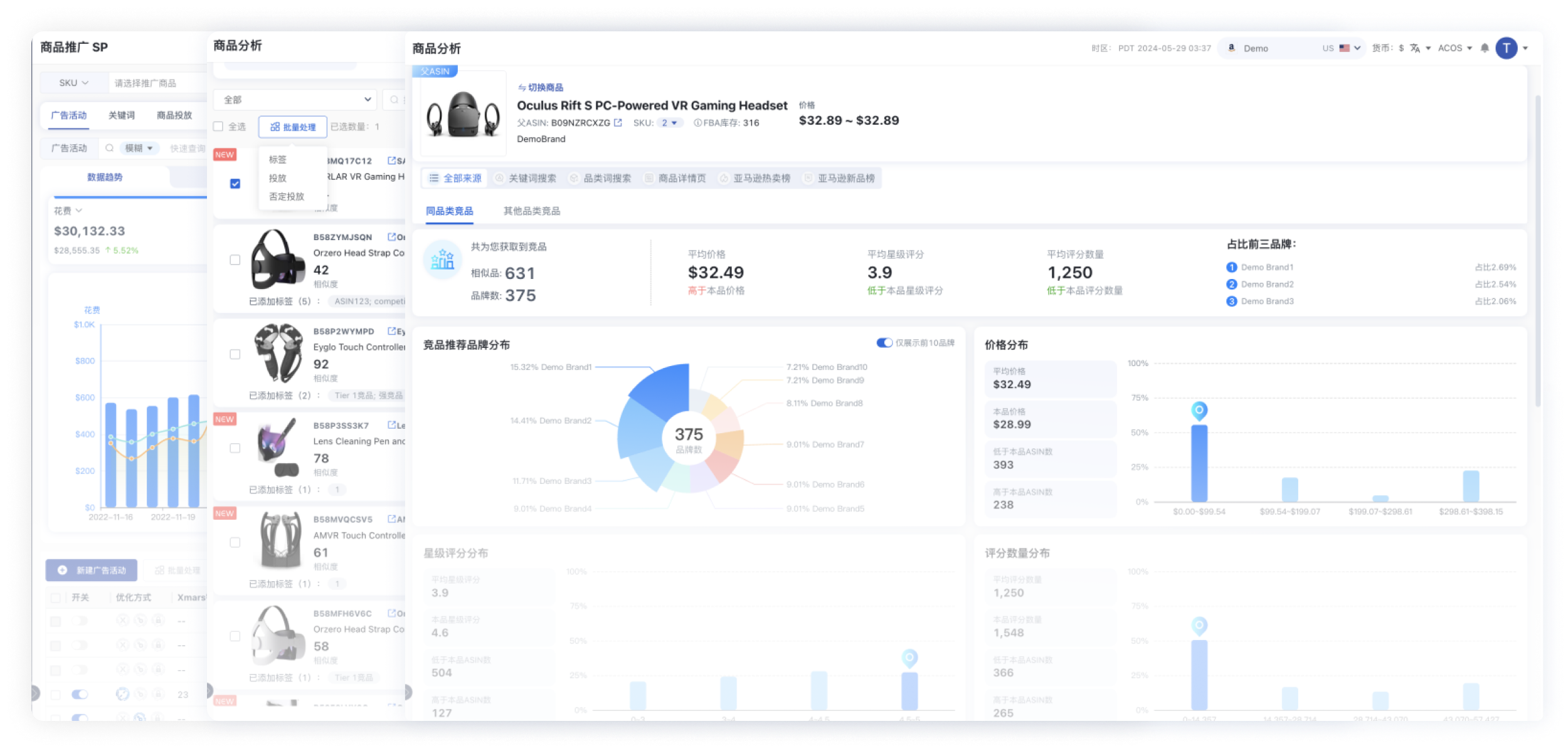Expand the 全部 filter dropdown
This screenshot has height=751, width=1568.
(295, 100)
